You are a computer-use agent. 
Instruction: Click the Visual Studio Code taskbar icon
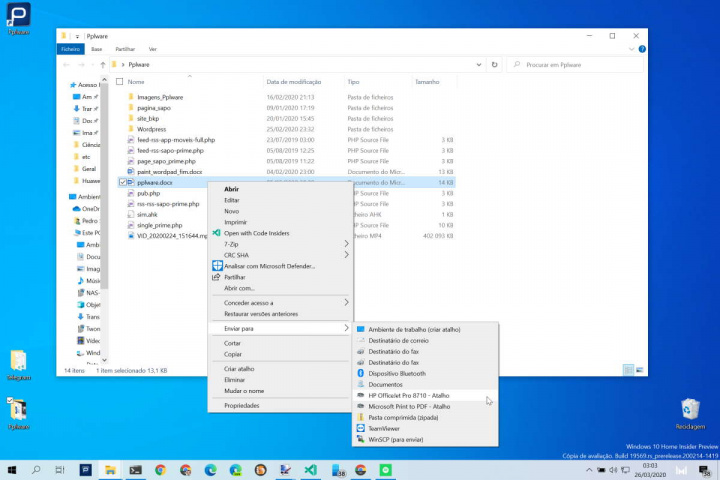[311, 469]
